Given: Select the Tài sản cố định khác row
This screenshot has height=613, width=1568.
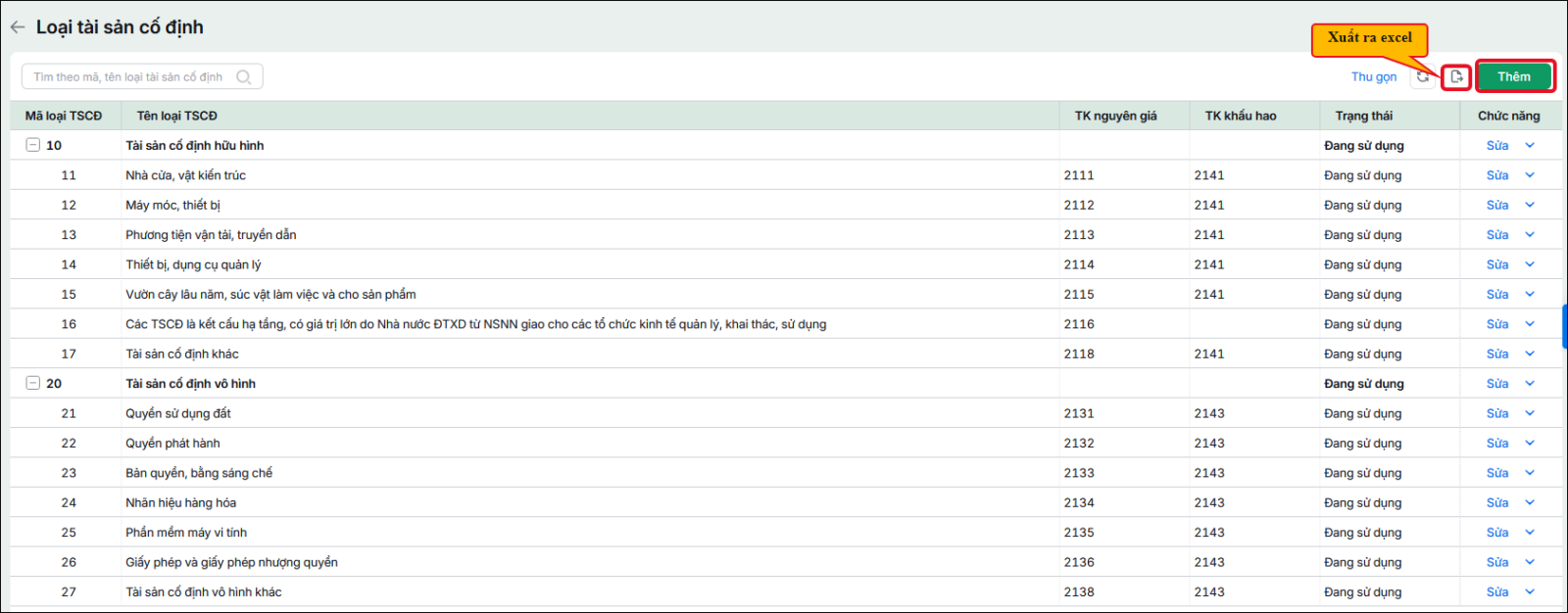Looking at the screenshot, I should tap(786, 354).
